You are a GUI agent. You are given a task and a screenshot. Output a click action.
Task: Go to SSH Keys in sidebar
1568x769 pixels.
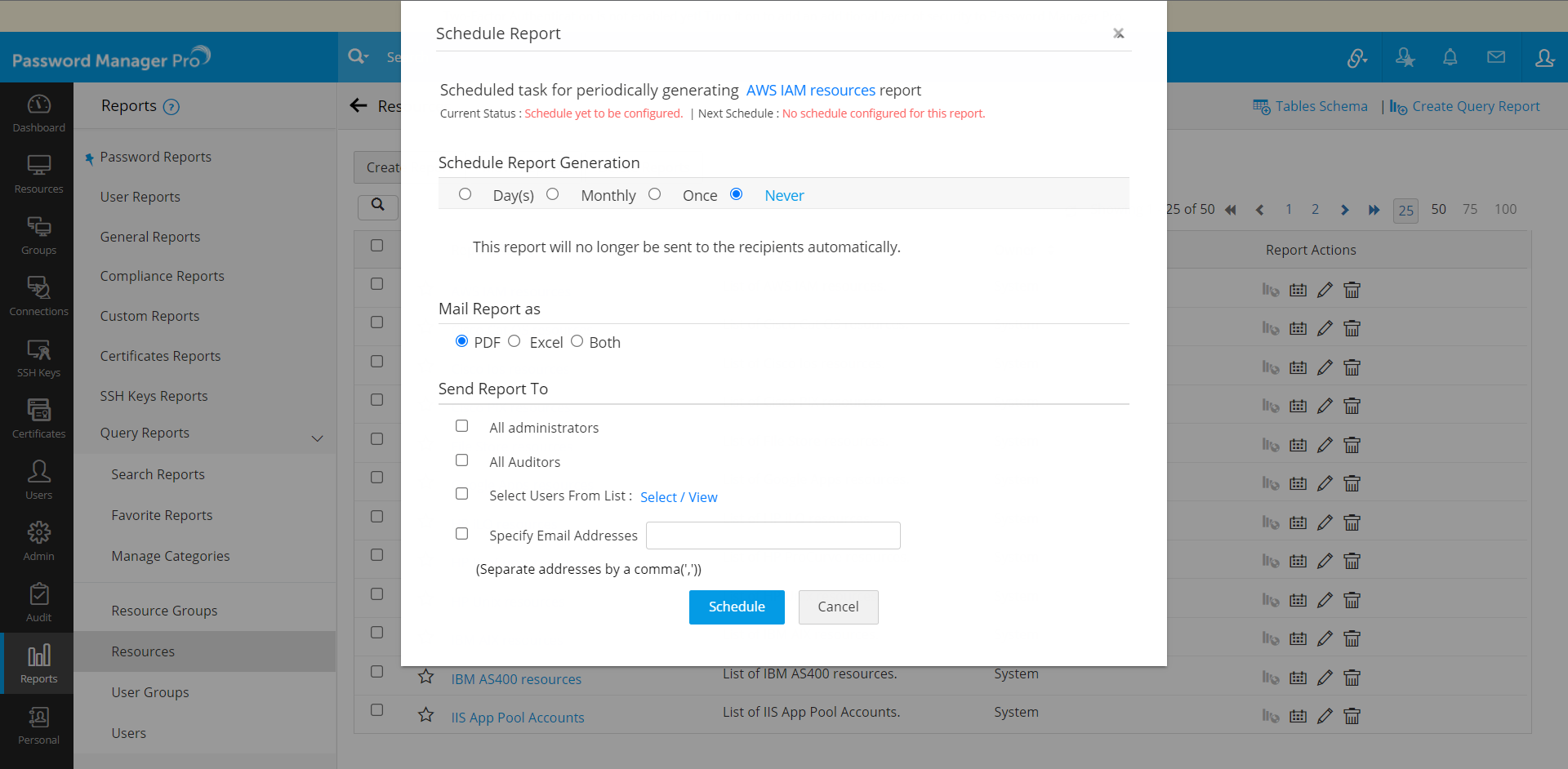pos(38,358)
